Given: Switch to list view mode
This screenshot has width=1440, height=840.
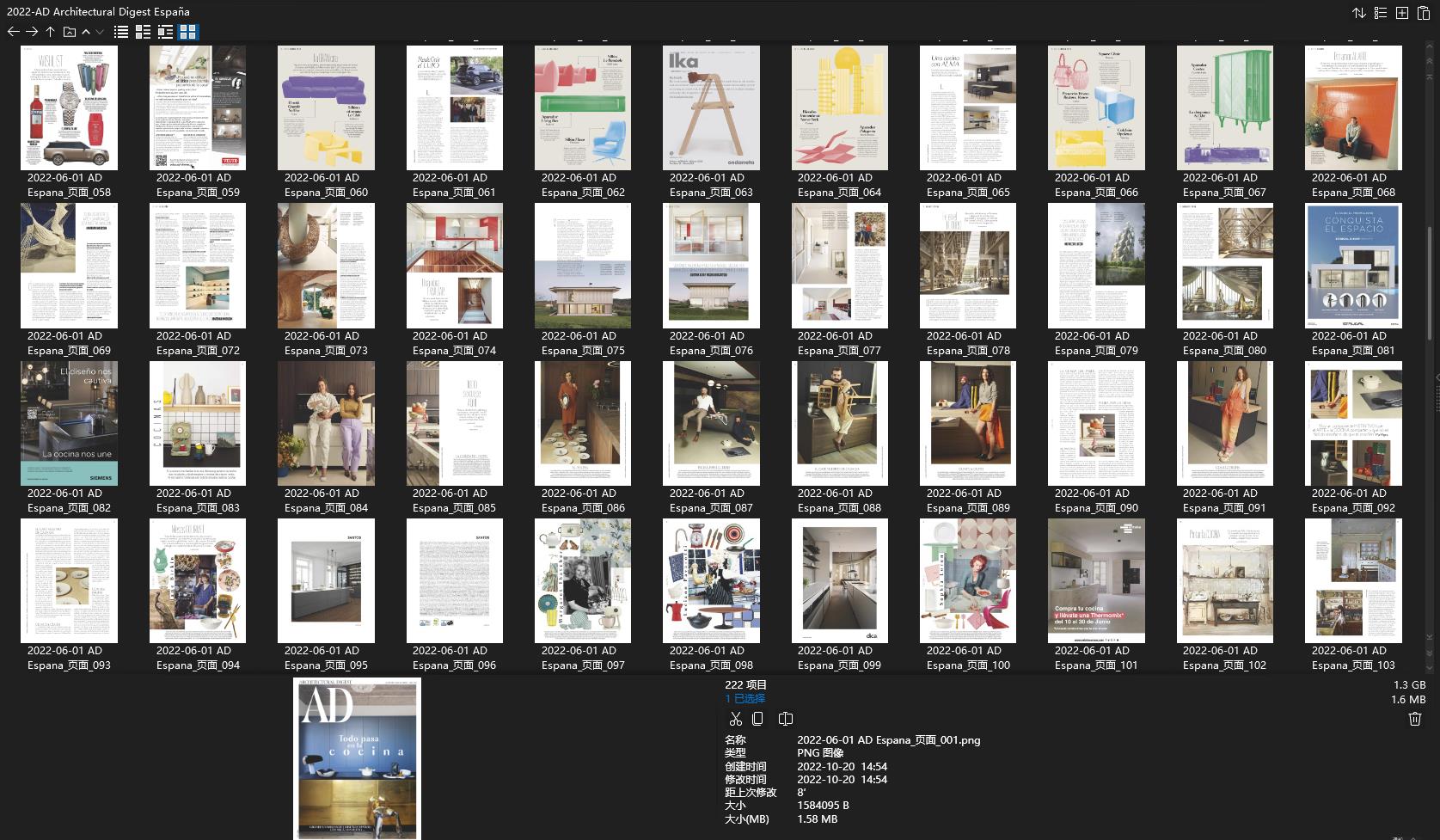Looking at the screenshot, I should [120, 32].
